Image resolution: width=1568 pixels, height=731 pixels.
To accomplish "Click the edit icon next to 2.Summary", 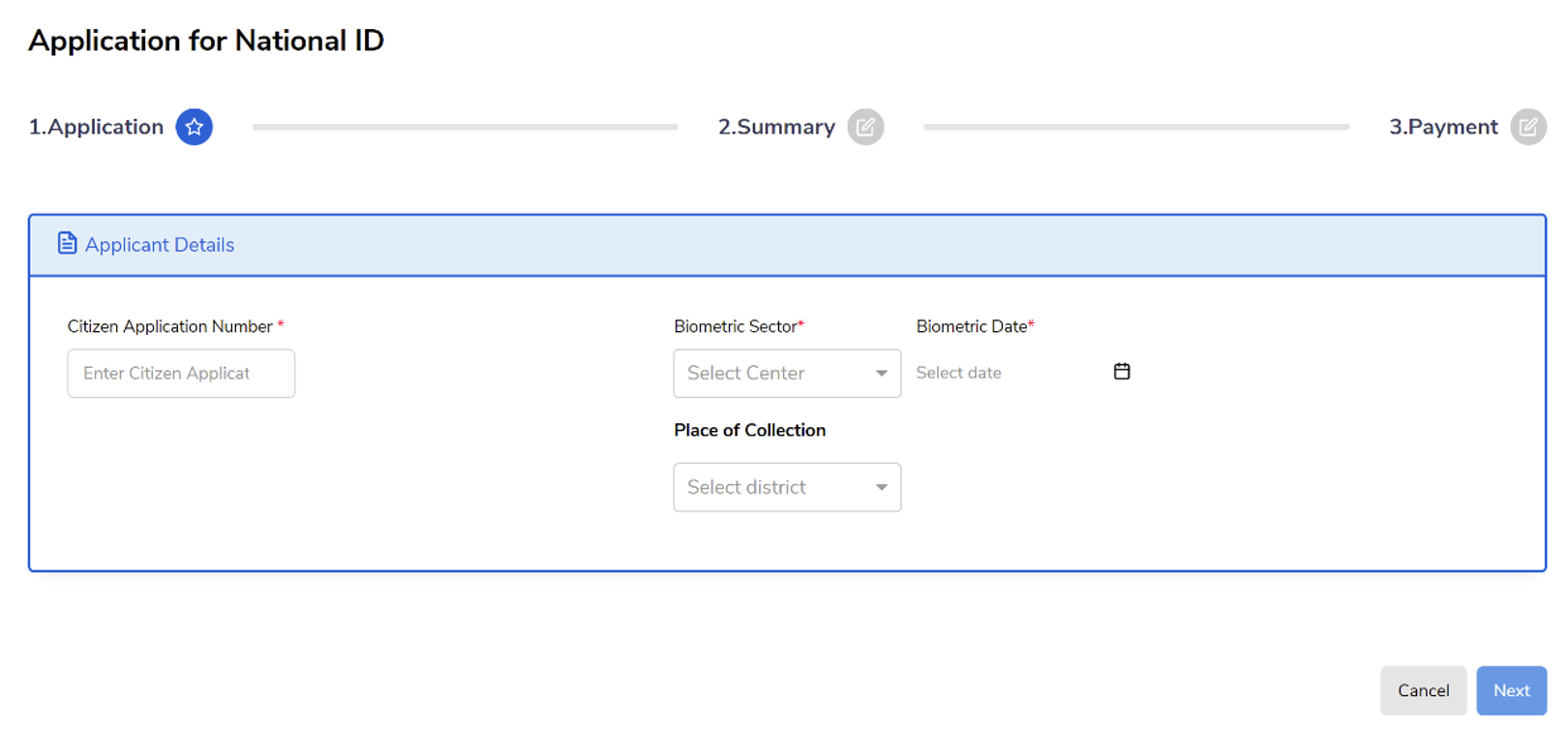I will [x=865, y=127].
